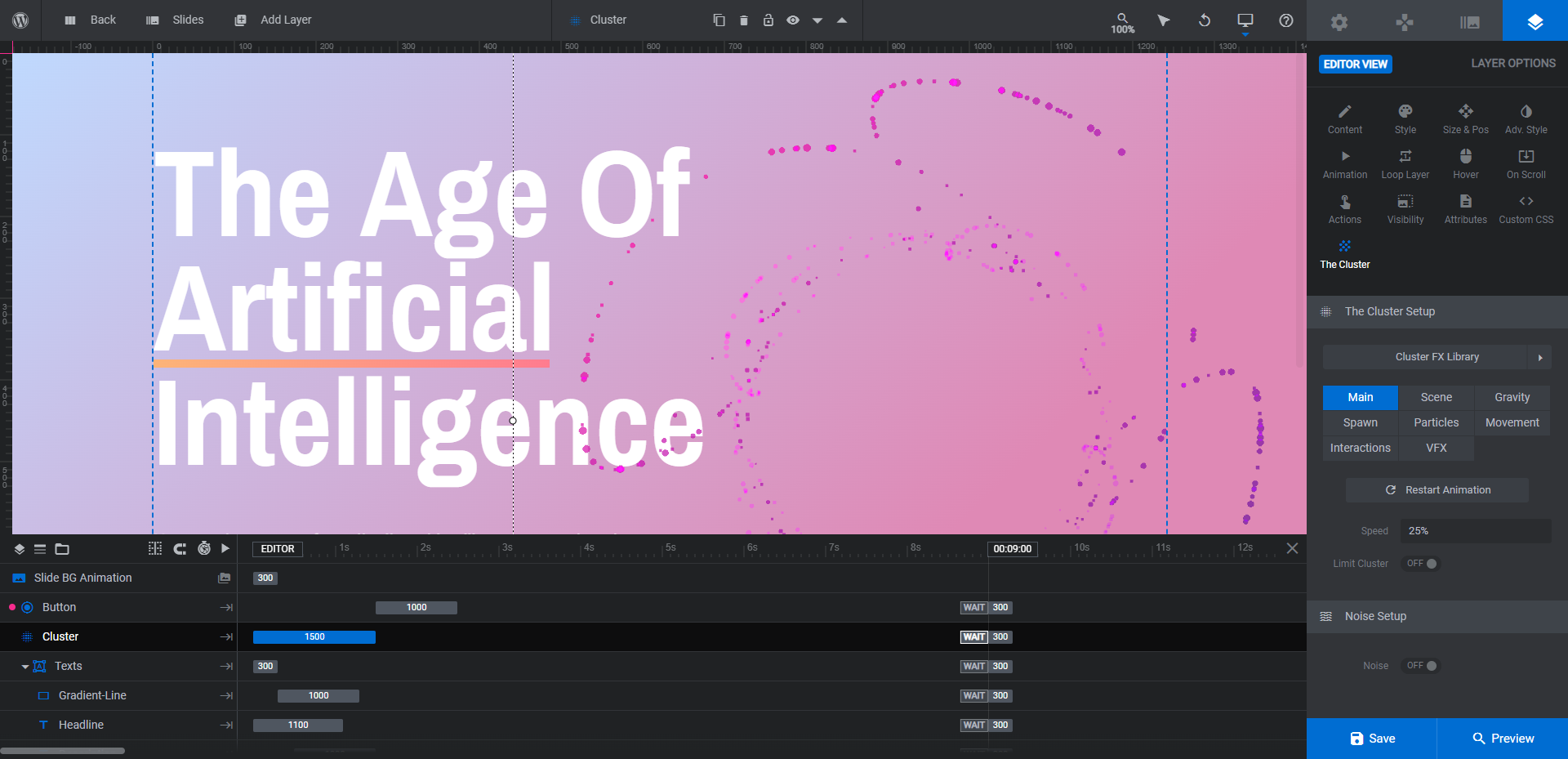Switch to the Spawn tab
Viewport: 1568px width, 759px height.
(x=1361, y=422)
